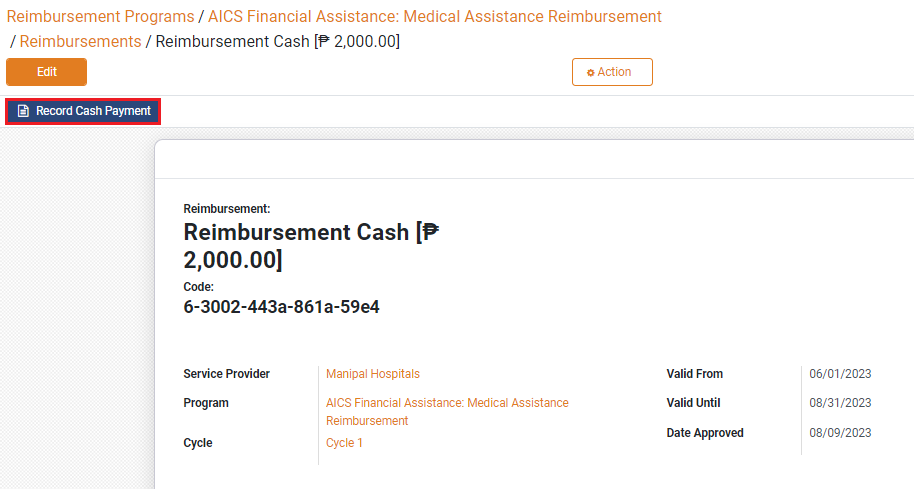Viewport: 914px width, 489px height.
Task: Click the Date Approved field label
Action: 705,433
